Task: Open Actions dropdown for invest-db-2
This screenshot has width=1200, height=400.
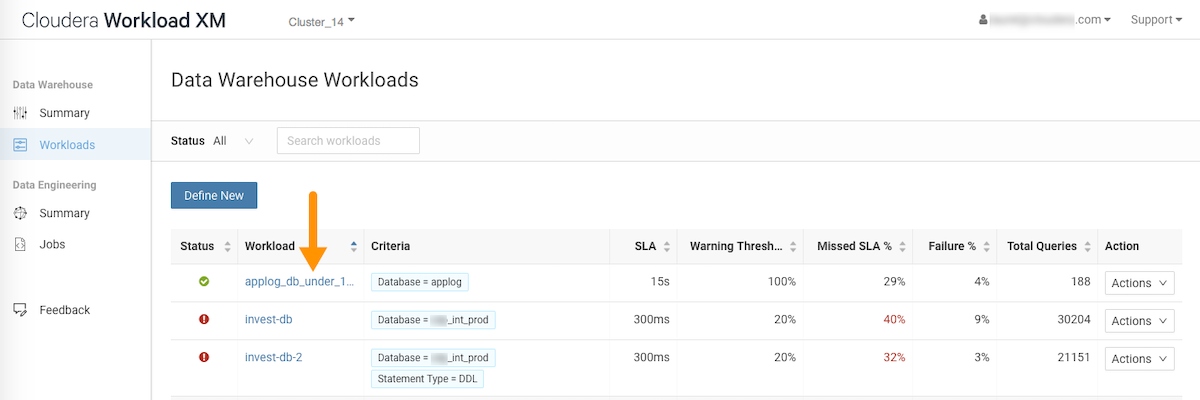Action: click(x=1139, y=358)
